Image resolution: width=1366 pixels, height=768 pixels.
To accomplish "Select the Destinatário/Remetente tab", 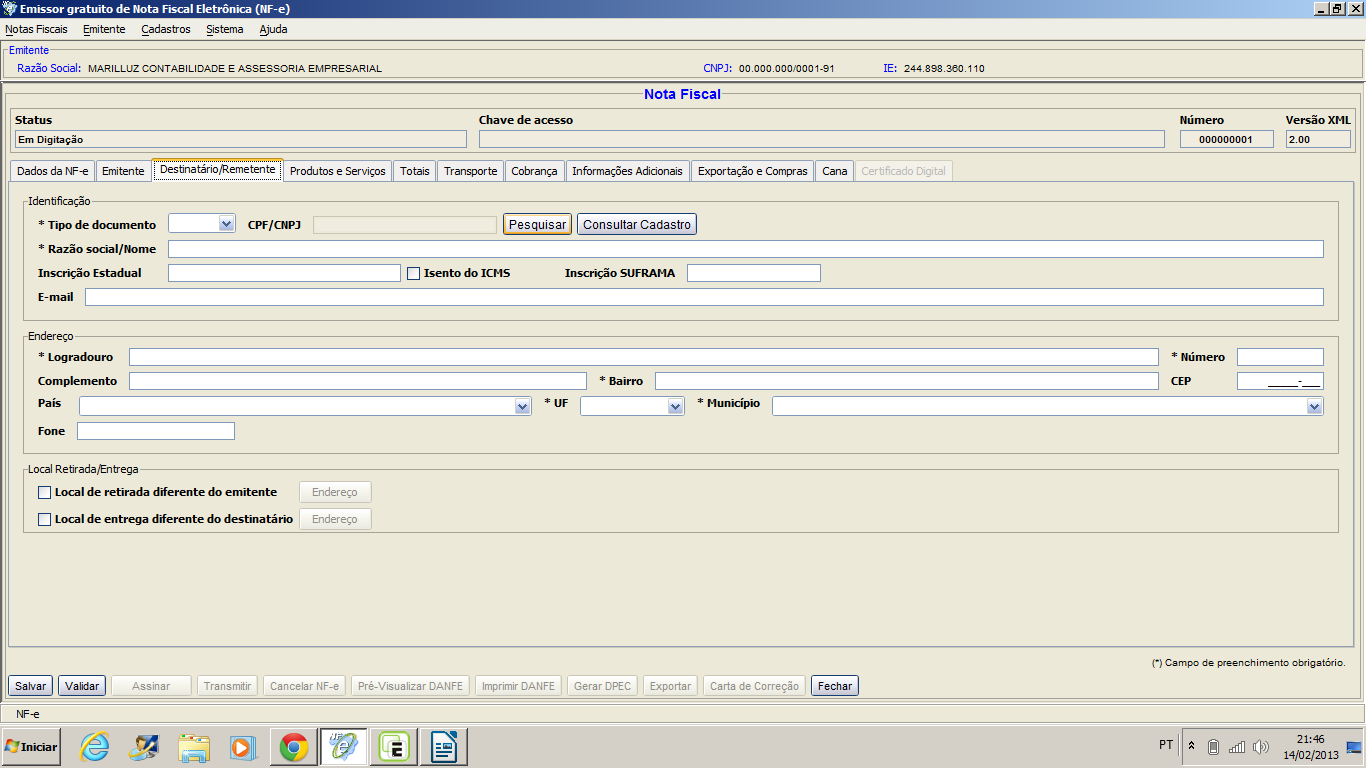I will click(218, 170).
